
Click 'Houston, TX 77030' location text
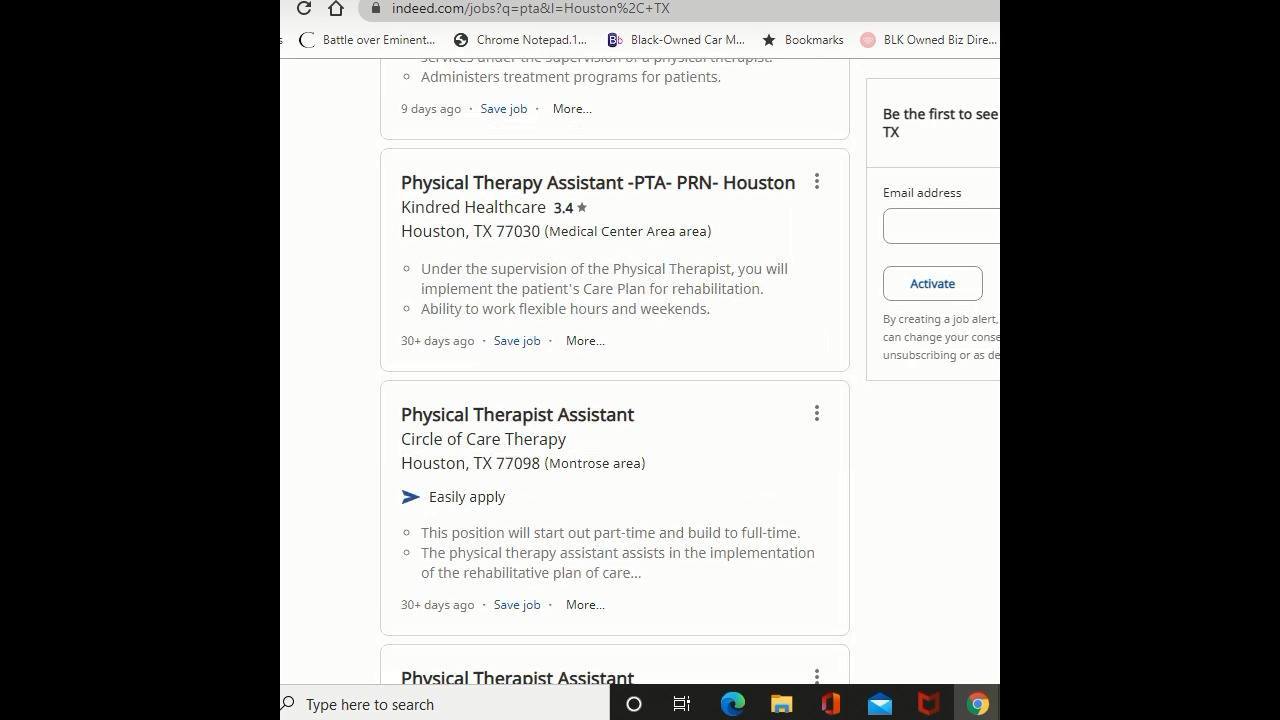coord(470,232)
